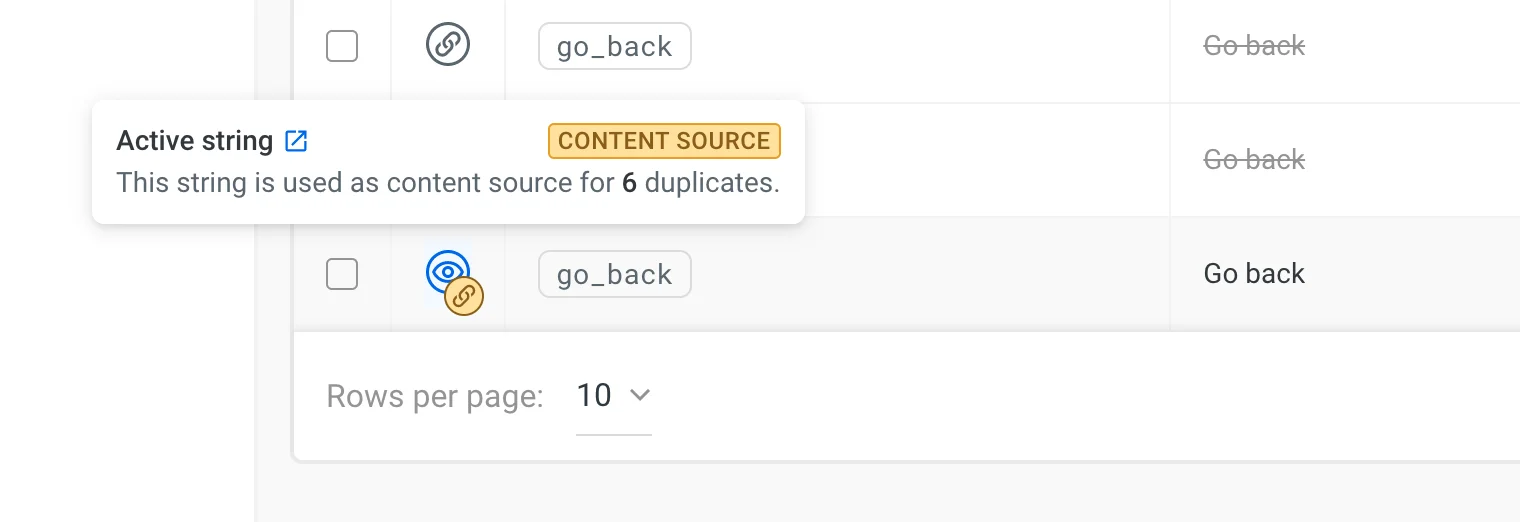Open Active string via external link icon

pyautogui.click(x=296, y=141)
